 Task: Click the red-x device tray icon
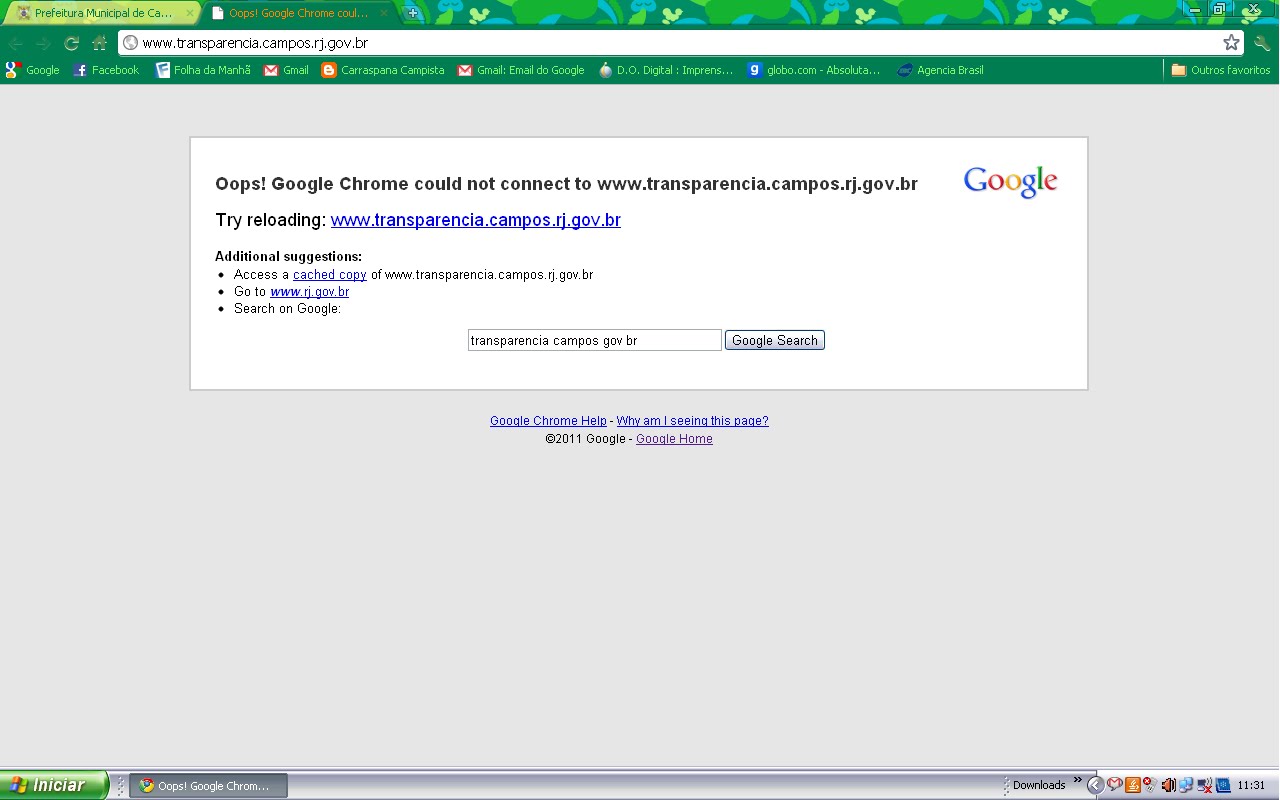[1150, 784]
